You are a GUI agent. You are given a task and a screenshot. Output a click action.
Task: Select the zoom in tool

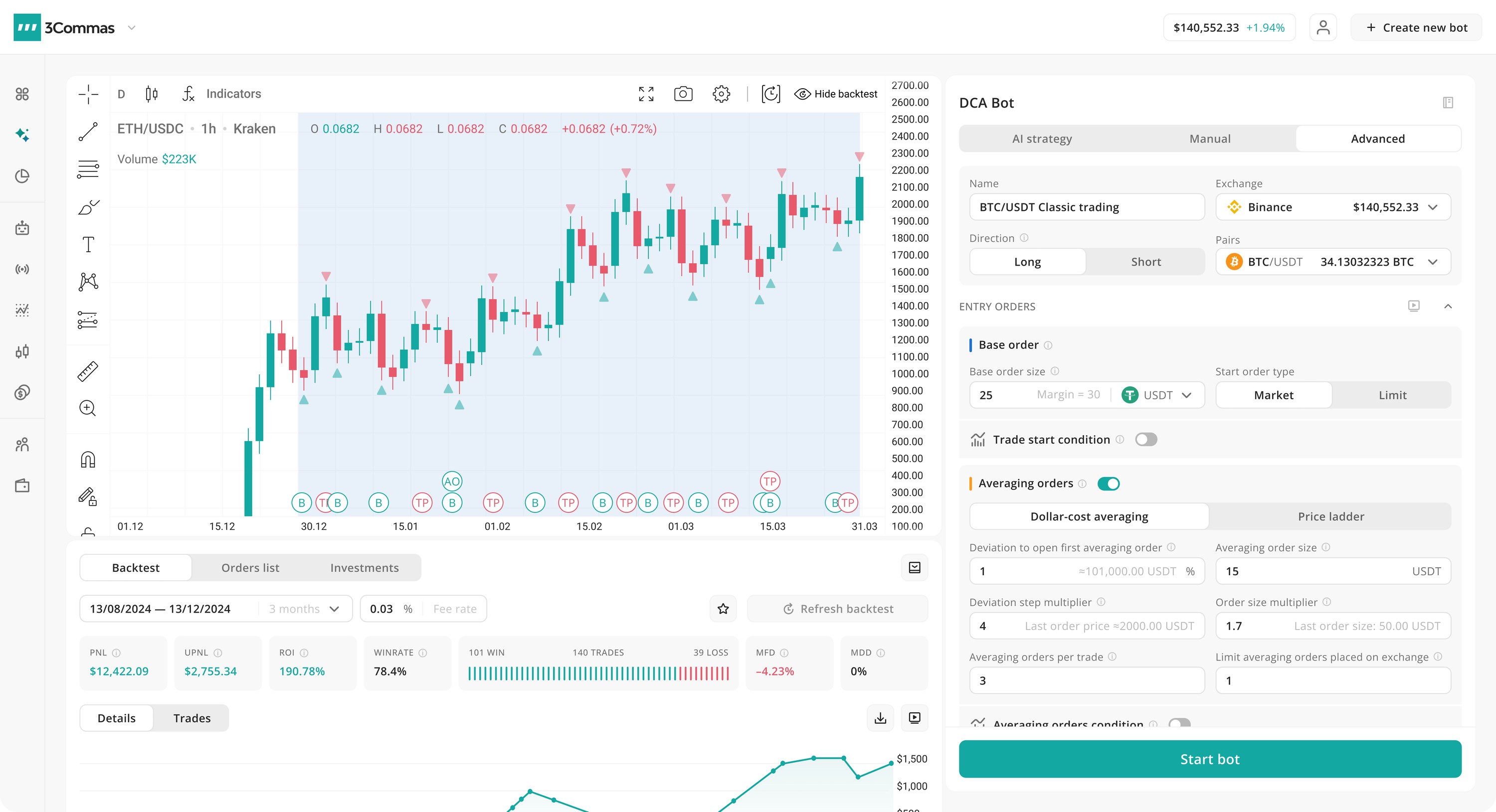tap(88, 409)
